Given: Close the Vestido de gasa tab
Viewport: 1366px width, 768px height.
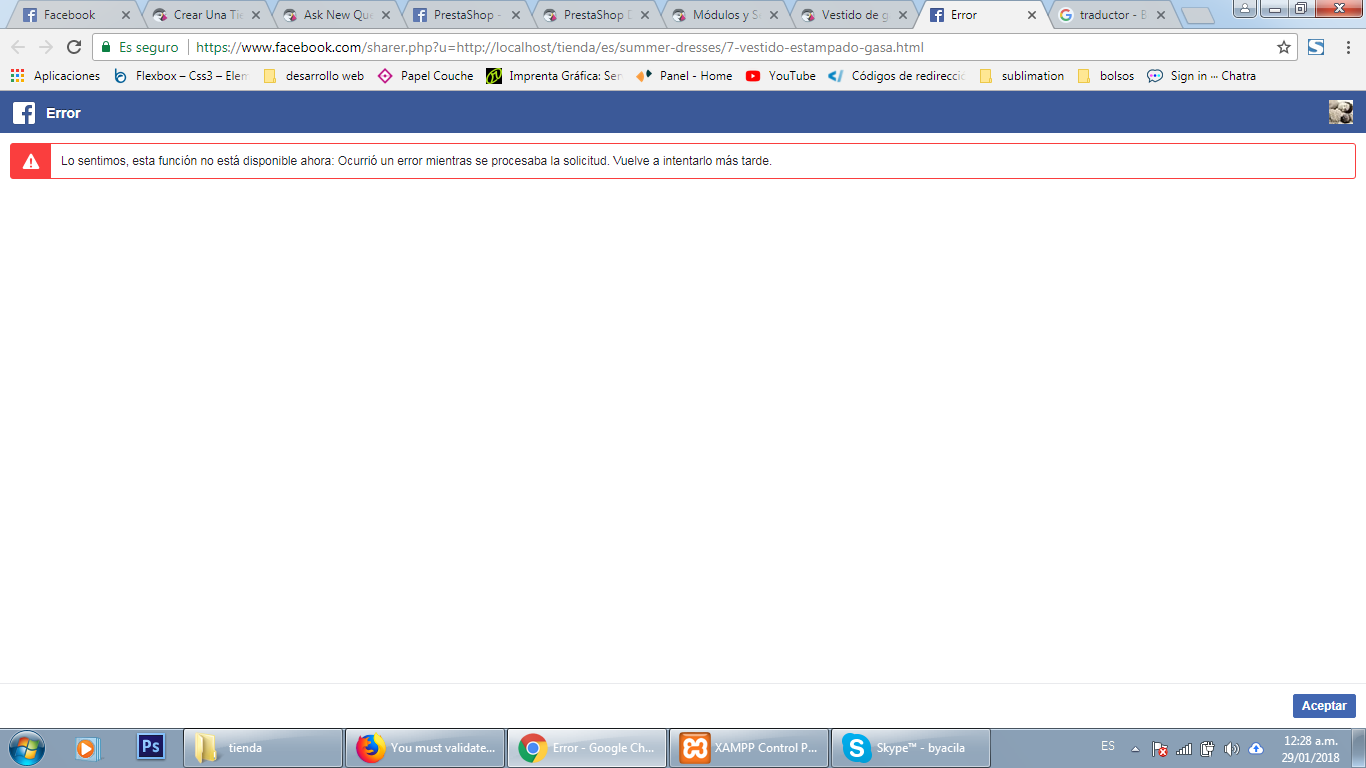Looking at the screenshot, I should pos(902,15).
